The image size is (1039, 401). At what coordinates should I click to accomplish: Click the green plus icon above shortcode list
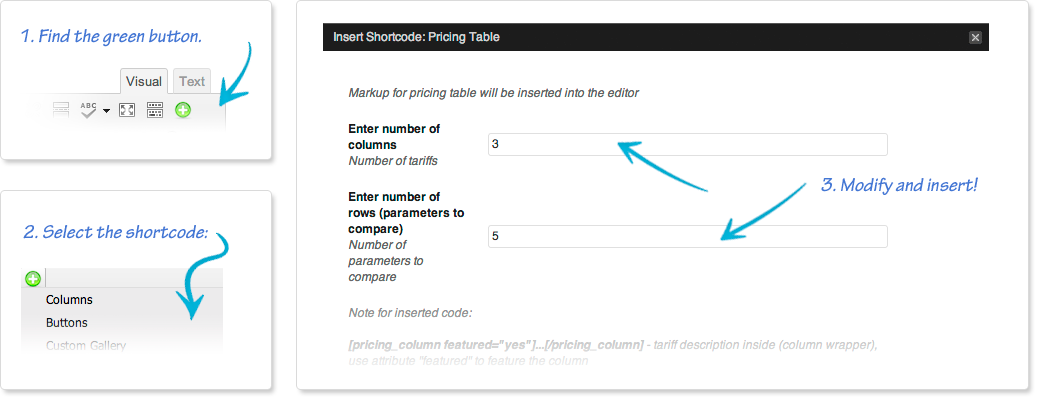pos(32,279)
